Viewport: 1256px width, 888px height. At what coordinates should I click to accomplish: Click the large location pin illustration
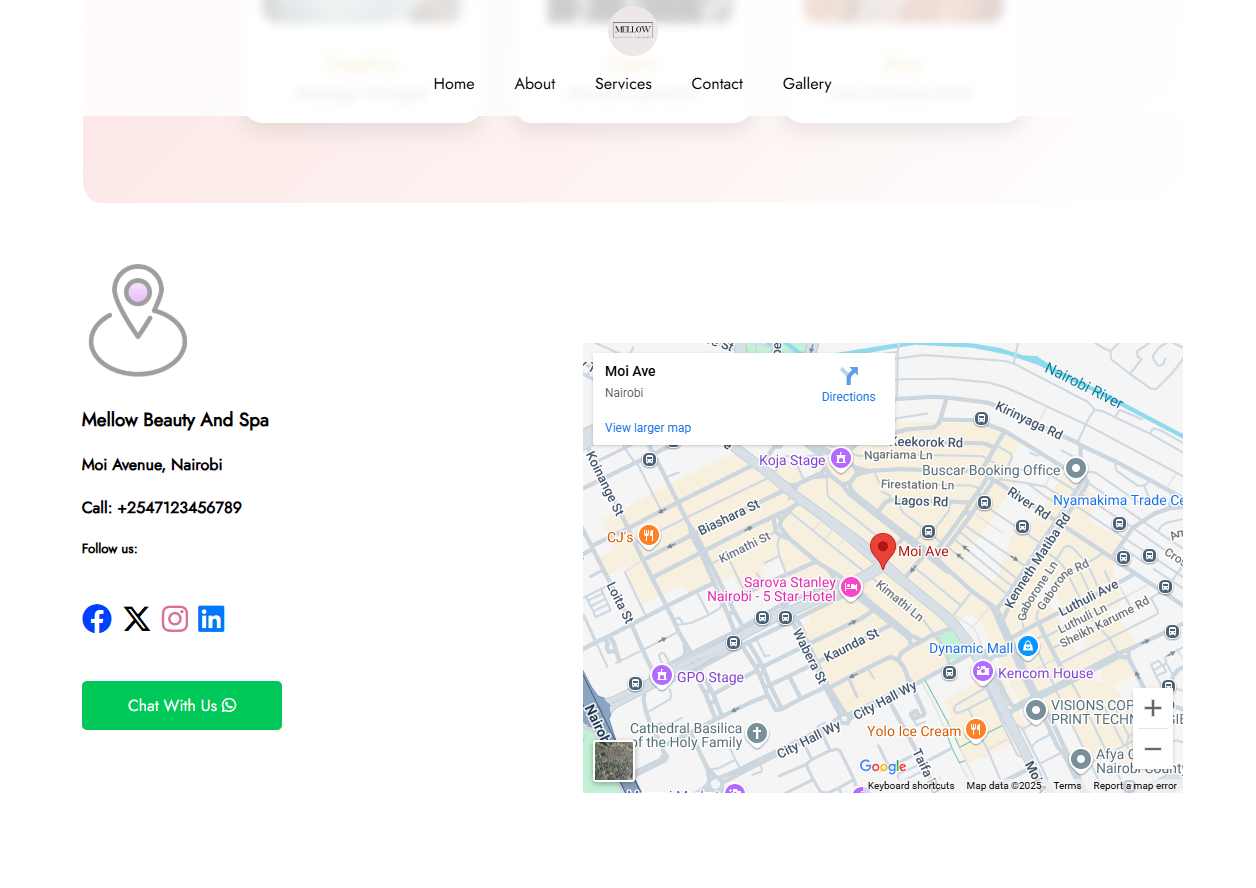pyautogui.click(x=138, y=320)
